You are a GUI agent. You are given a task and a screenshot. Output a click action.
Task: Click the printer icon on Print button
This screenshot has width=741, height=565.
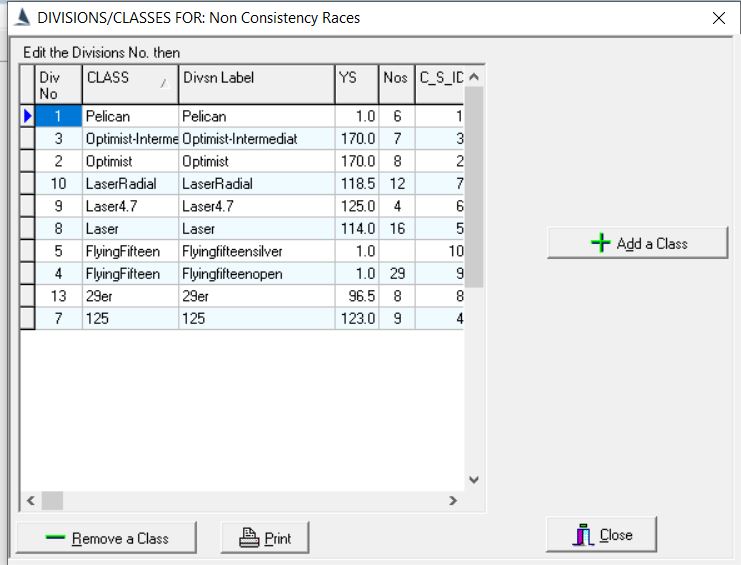point(249,538)
